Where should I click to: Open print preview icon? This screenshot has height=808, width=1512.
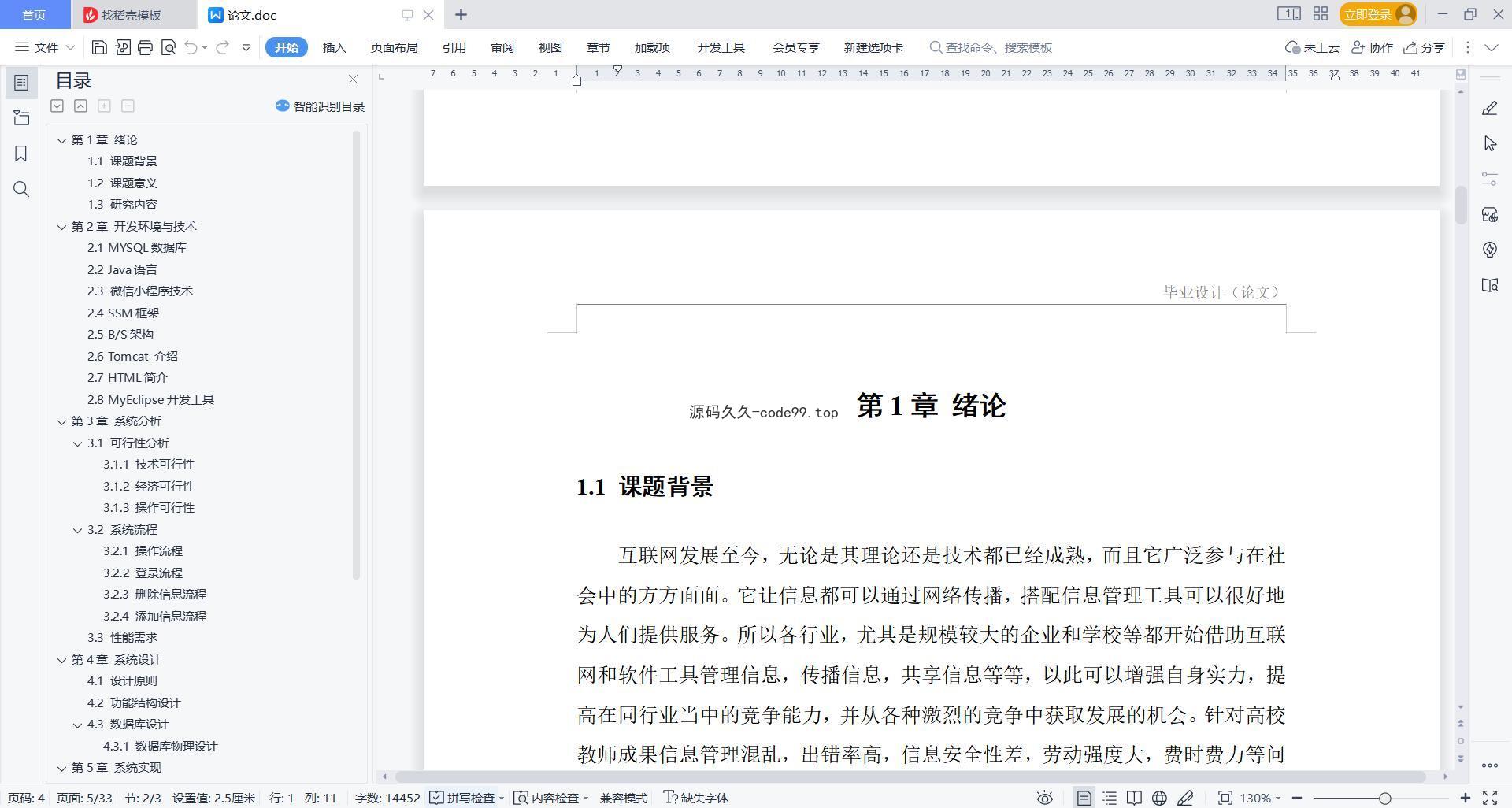coord(168,47)
